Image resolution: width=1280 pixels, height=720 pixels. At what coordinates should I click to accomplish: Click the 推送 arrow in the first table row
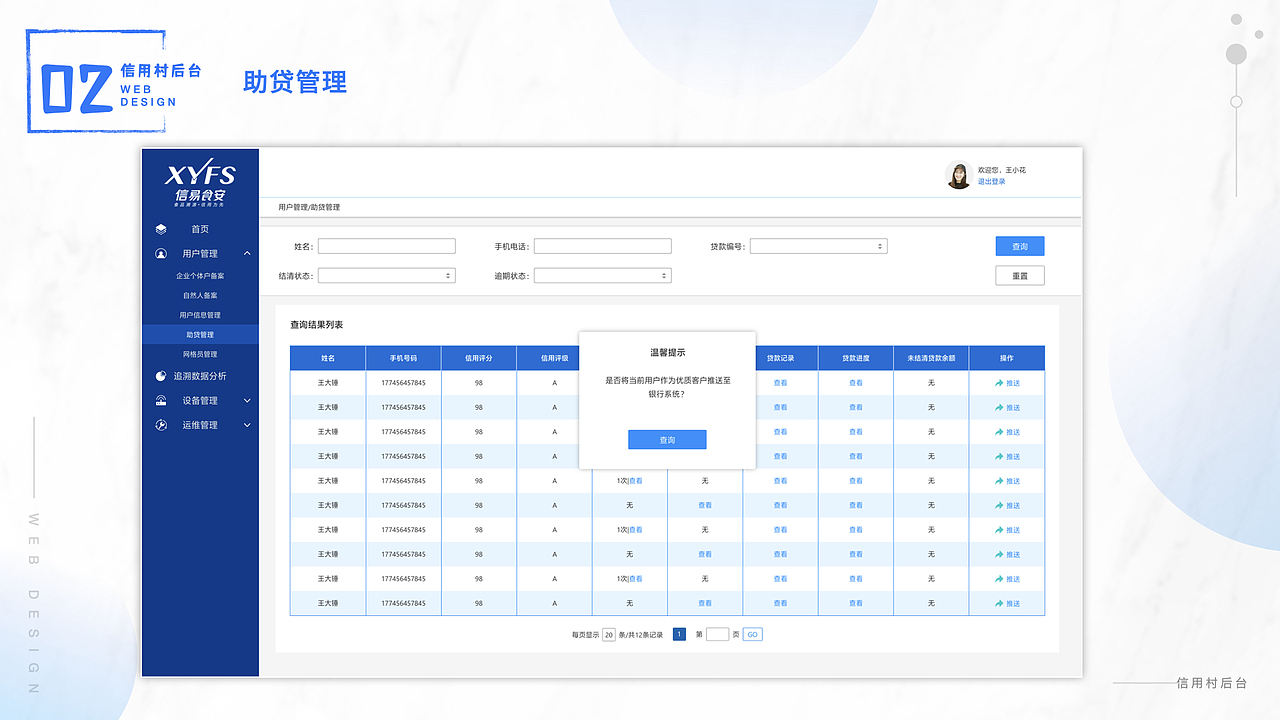tap(999, 383)
